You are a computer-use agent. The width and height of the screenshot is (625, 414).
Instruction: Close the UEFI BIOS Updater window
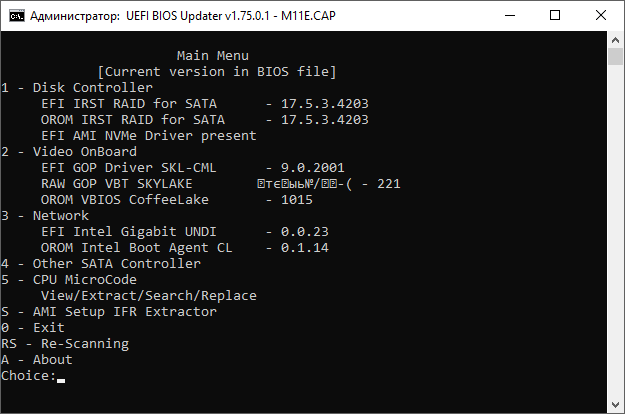coord(601,16)
